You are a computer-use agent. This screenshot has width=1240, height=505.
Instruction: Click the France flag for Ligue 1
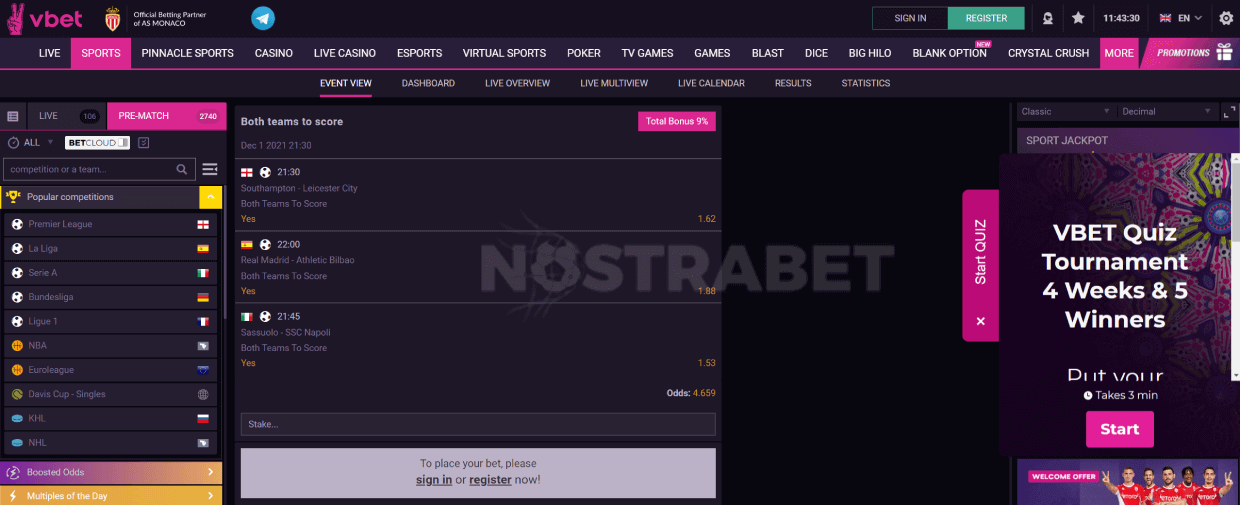tap(203, 321)
